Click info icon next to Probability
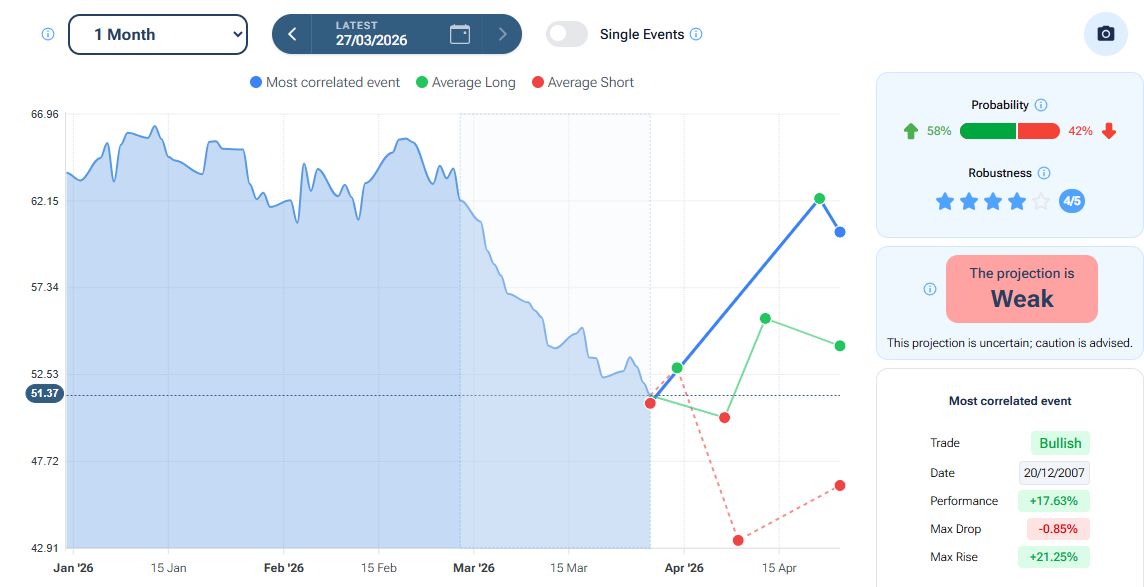This screenshot has width=1144, height=587. point(1040,105)
